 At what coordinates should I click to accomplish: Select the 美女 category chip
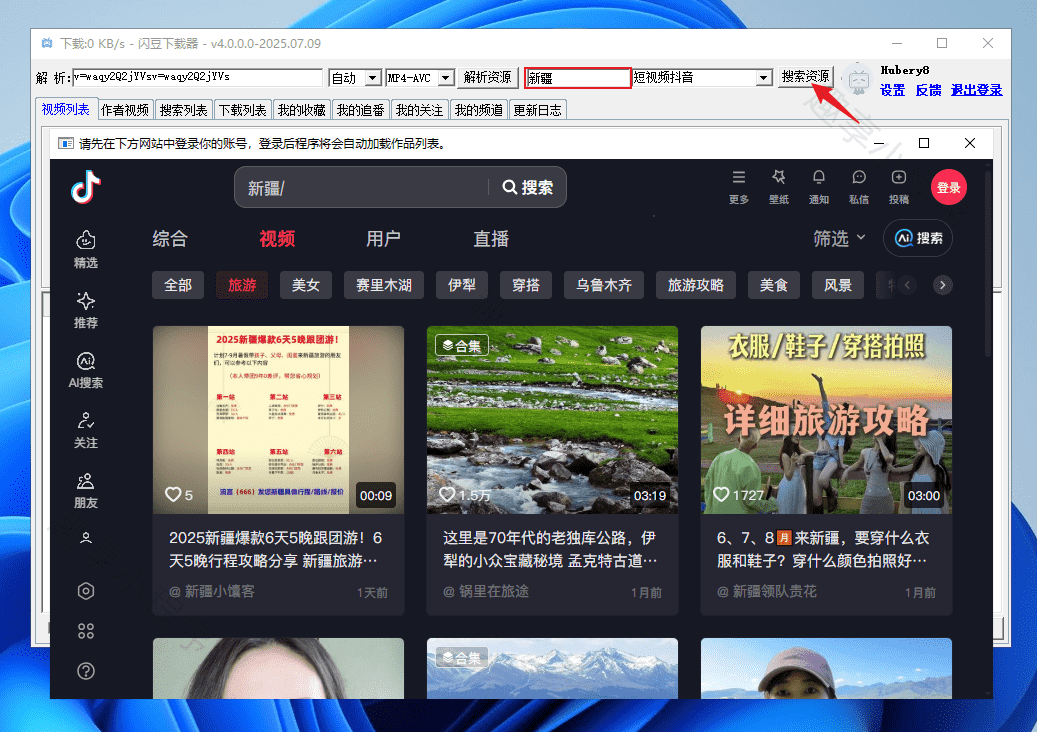(x=306, y=285)
